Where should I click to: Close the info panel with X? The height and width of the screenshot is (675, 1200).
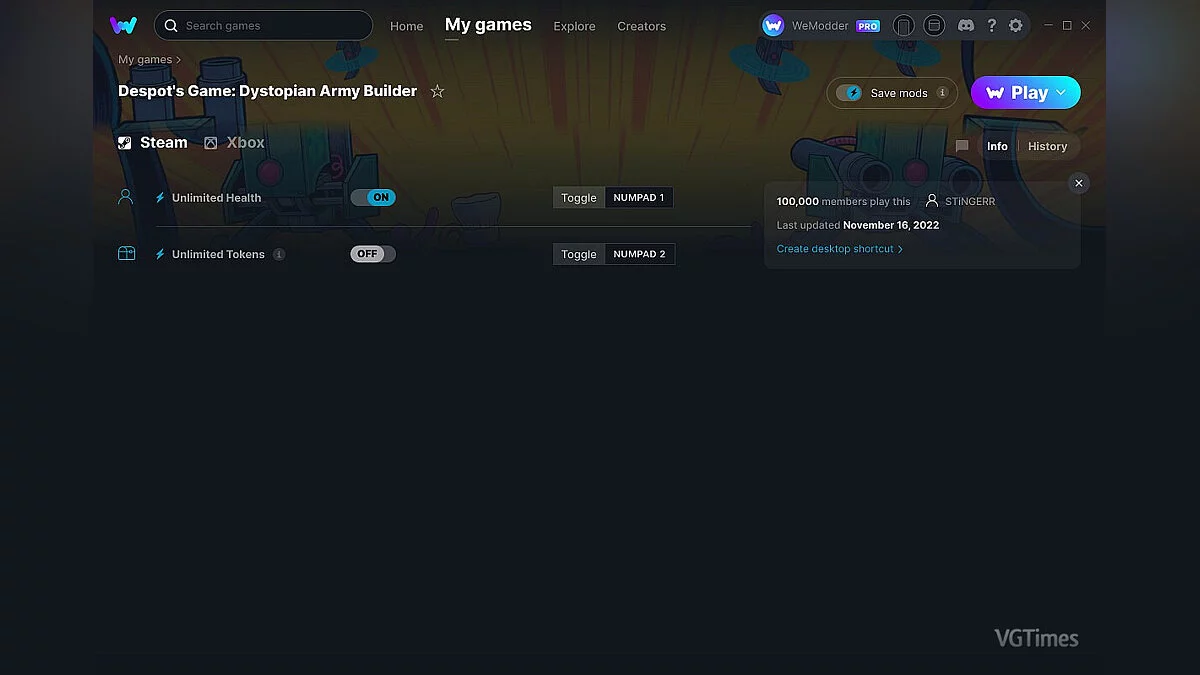(1078, 183)
